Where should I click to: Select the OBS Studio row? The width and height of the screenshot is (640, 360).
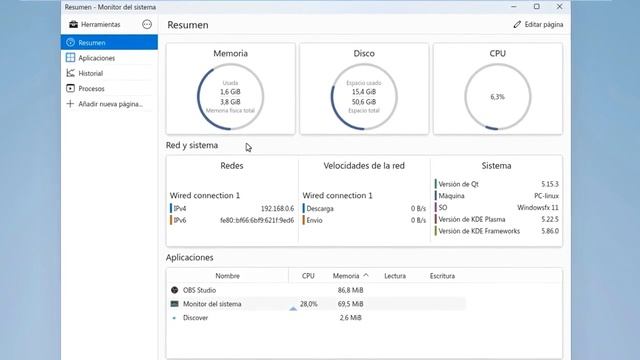(x=316, y=290)
